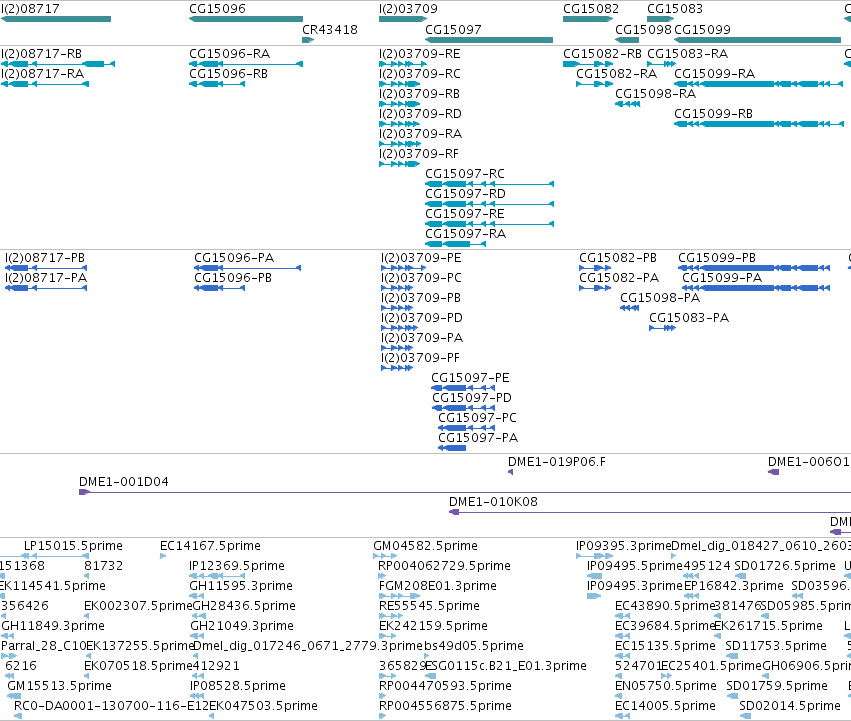Select BAC clone DME1-010K08
Image resolution: width=851 pixels, height=721 pixels.
coord(650,513)
